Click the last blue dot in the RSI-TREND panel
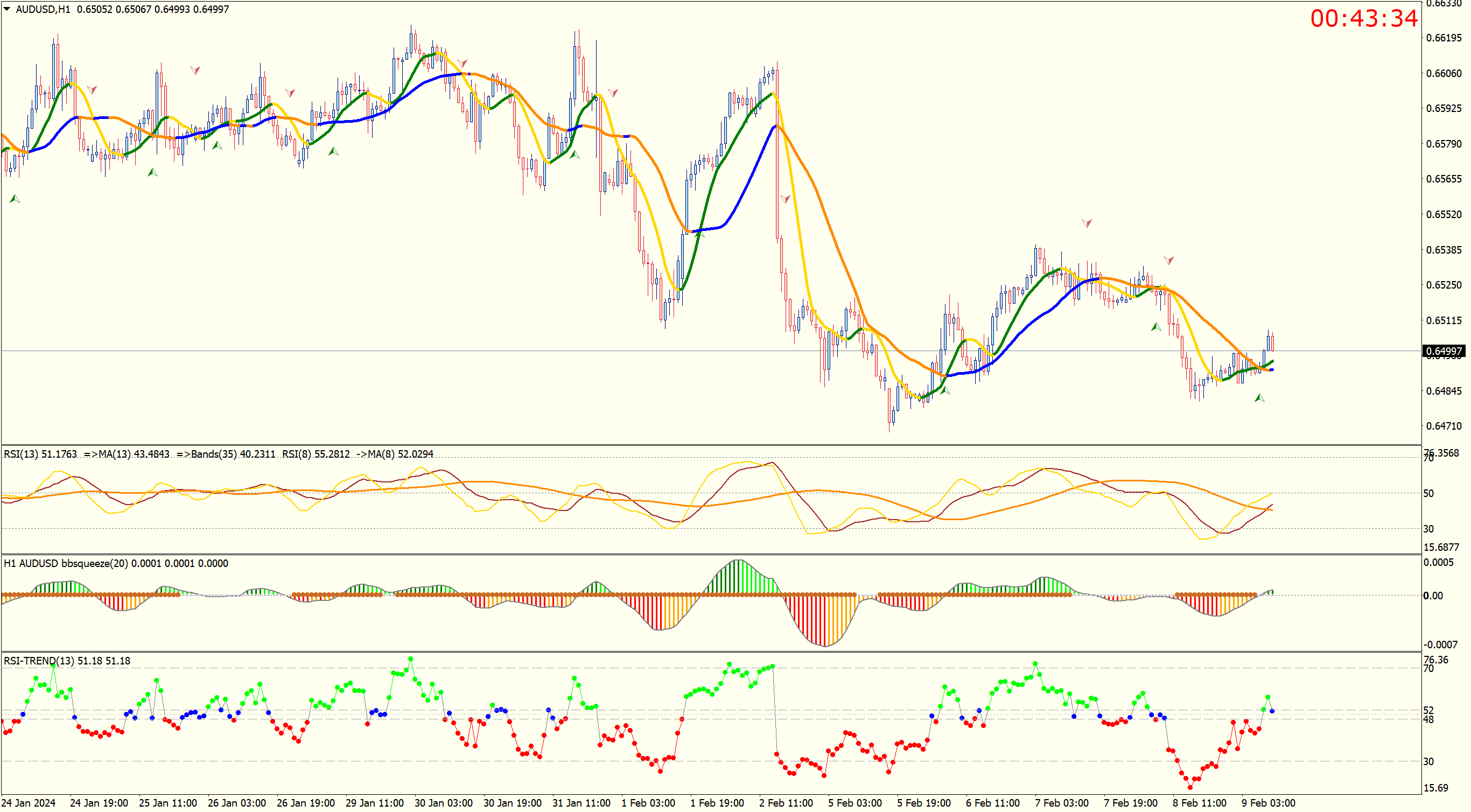Image resolution: width=1471 pixels, height=812 pixels. tap(1272, 711)
